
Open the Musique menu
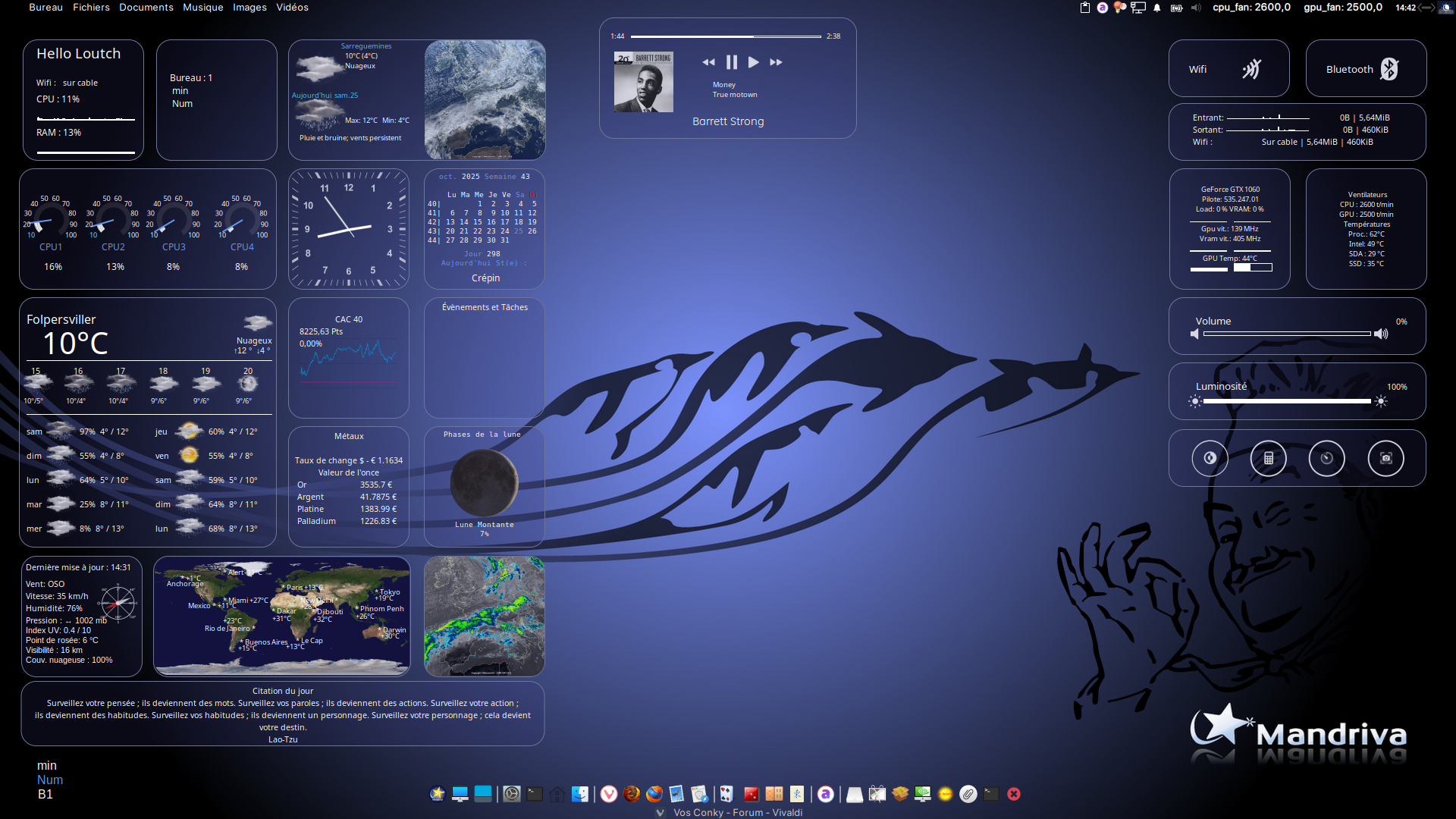pos(202,8)
